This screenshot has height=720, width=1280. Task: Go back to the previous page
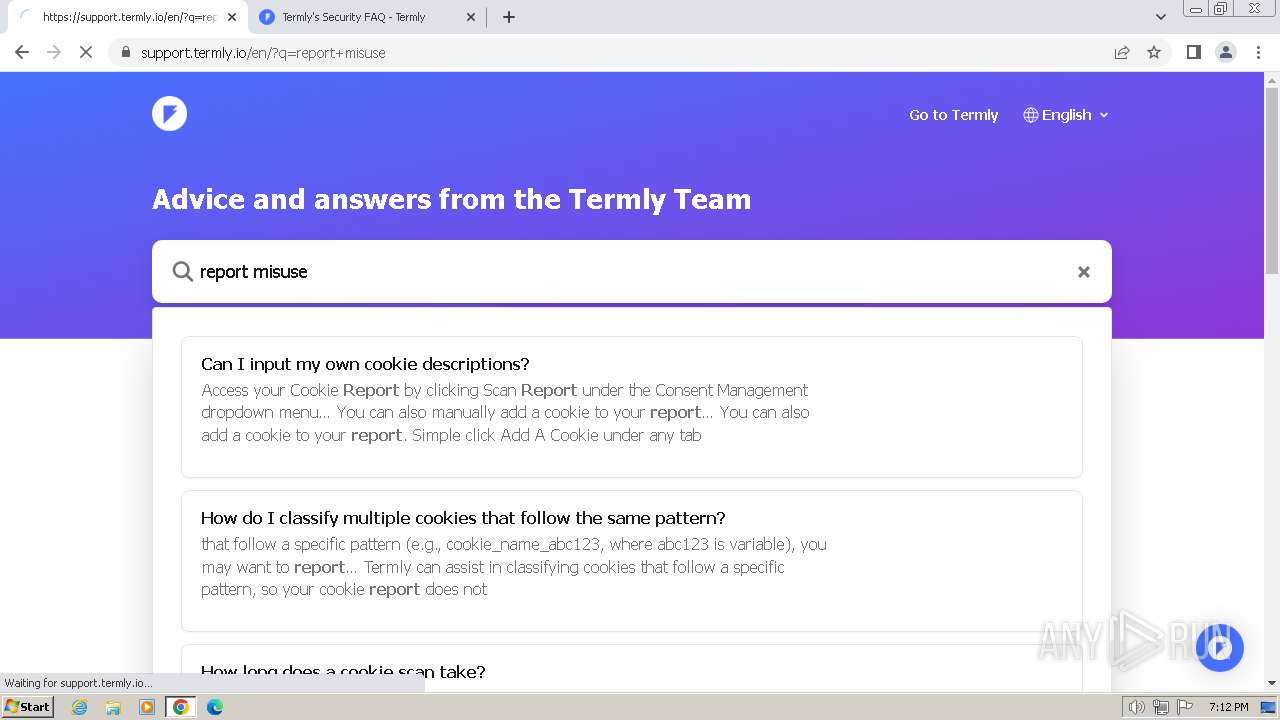coord(22,52)
